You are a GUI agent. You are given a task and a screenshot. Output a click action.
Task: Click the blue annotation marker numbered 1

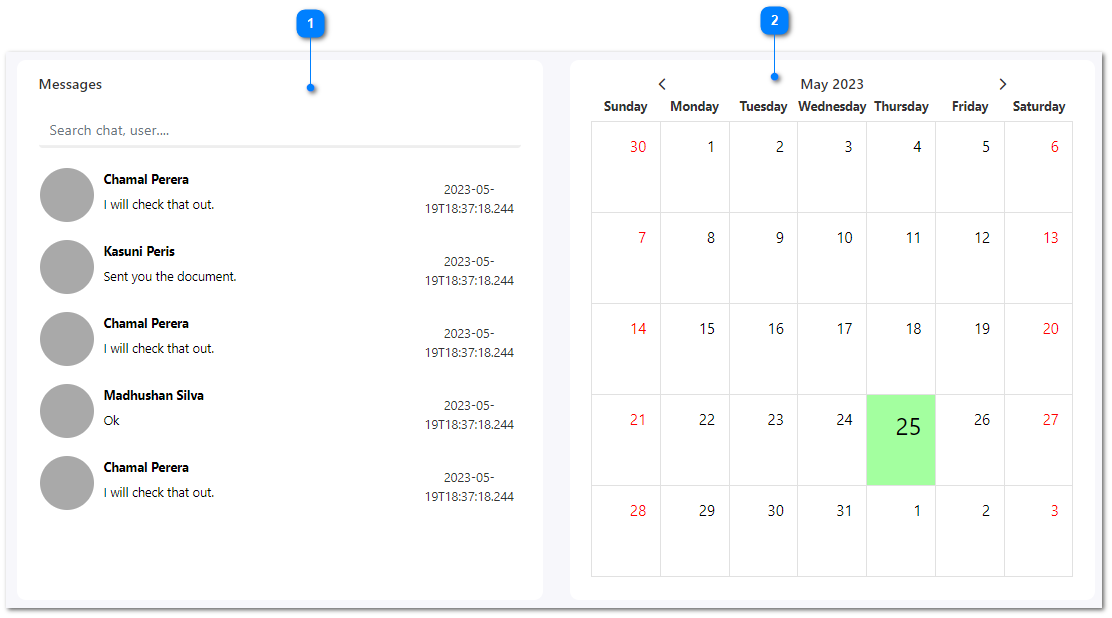click(311, 23)
